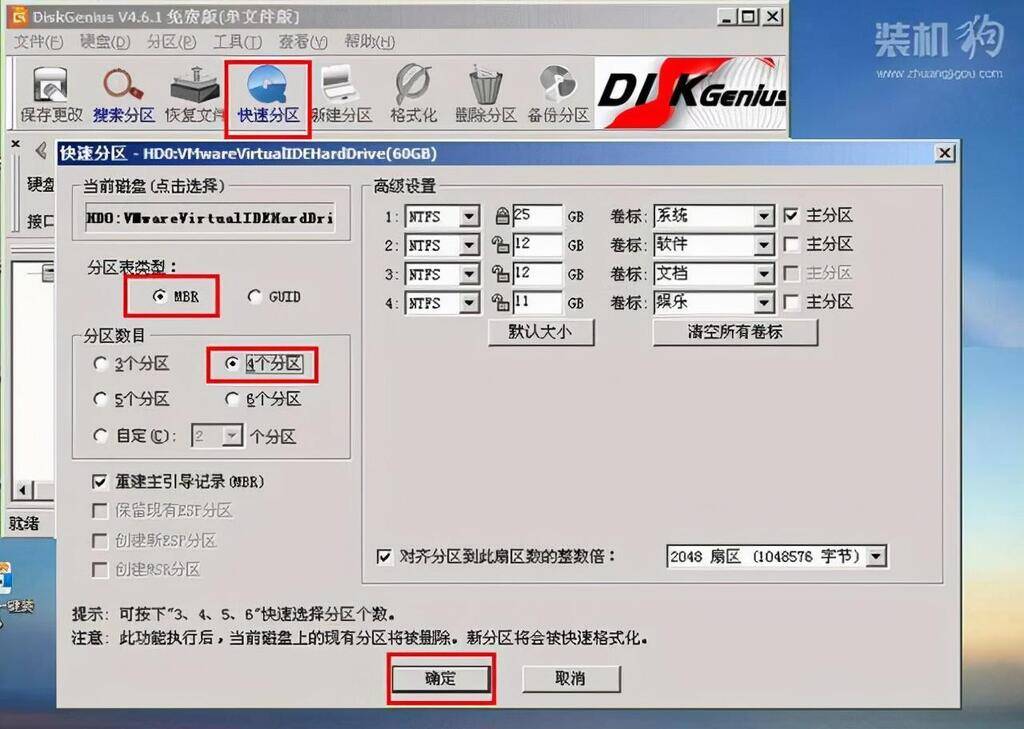
Task: Select the 快速分区 quick partition icon
Action: [x=268, y=95]
